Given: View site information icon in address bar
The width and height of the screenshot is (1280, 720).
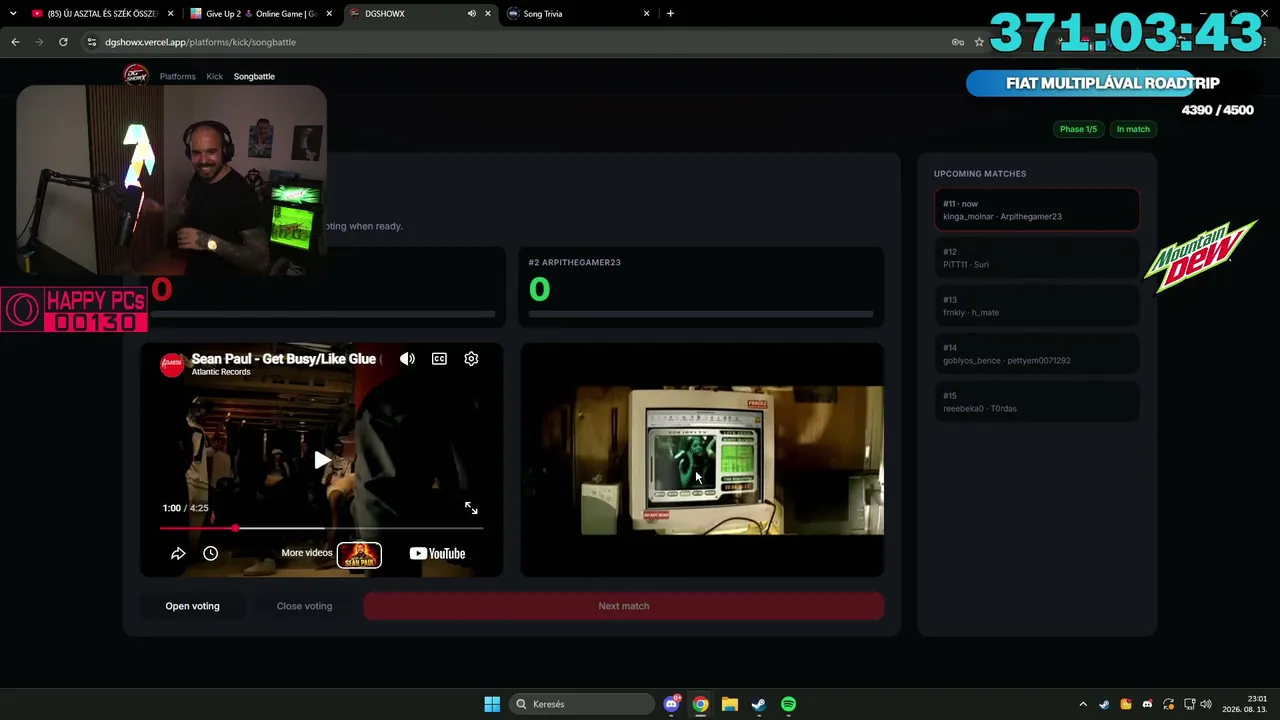Looking at the screenshot, I should (92, 42).
